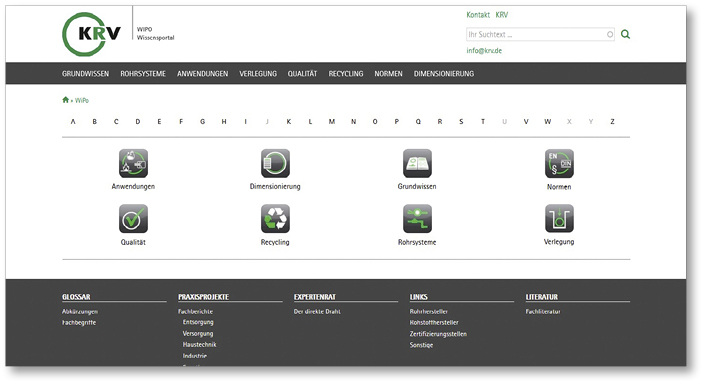Select letter E in the alphabet index

[x=159, y=122]
